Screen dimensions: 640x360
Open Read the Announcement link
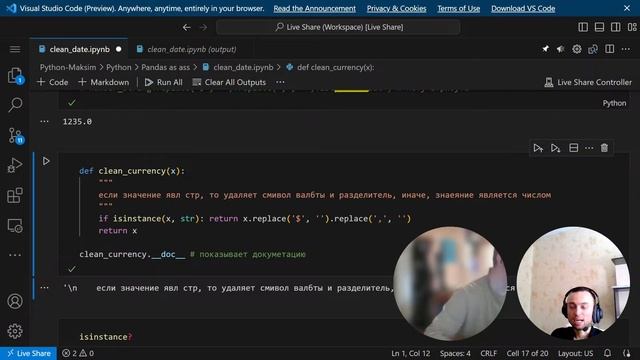coord(314,9)
